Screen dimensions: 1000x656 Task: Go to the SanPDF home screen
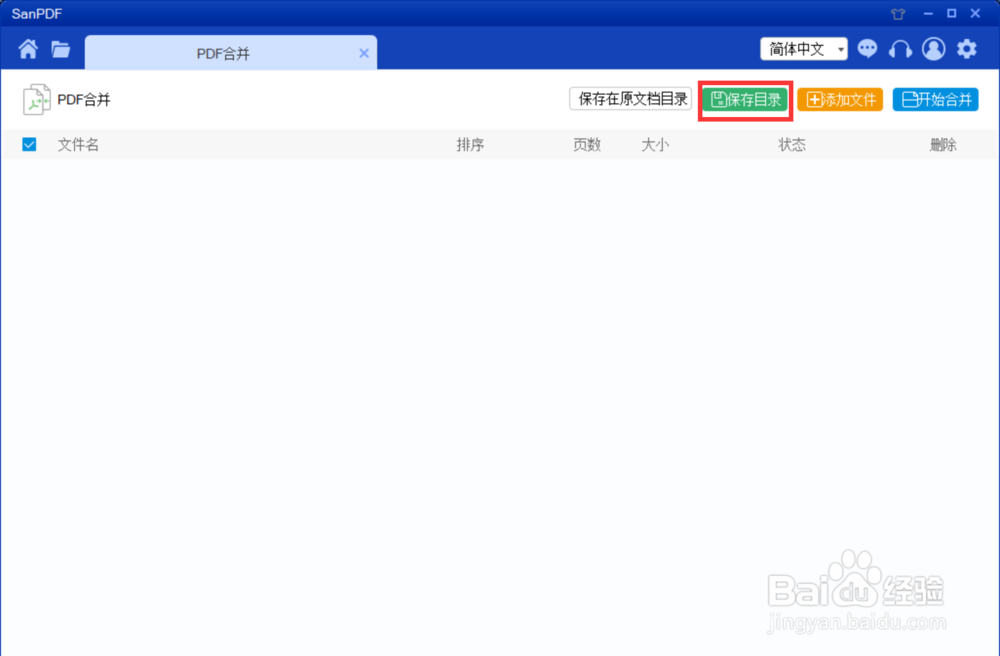pos(28,49)
